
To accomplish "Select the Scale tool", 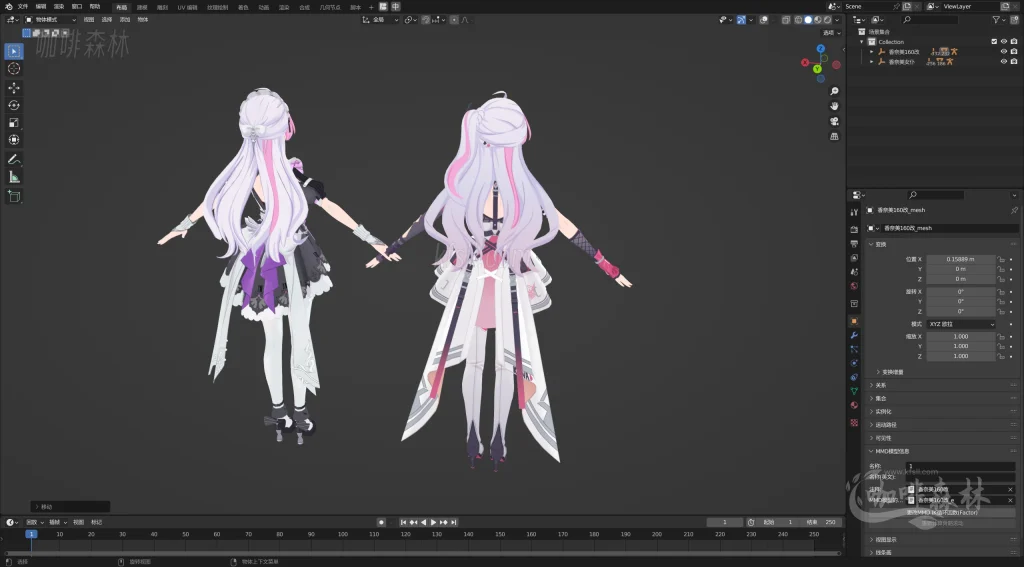I will (x=14, y=123).
